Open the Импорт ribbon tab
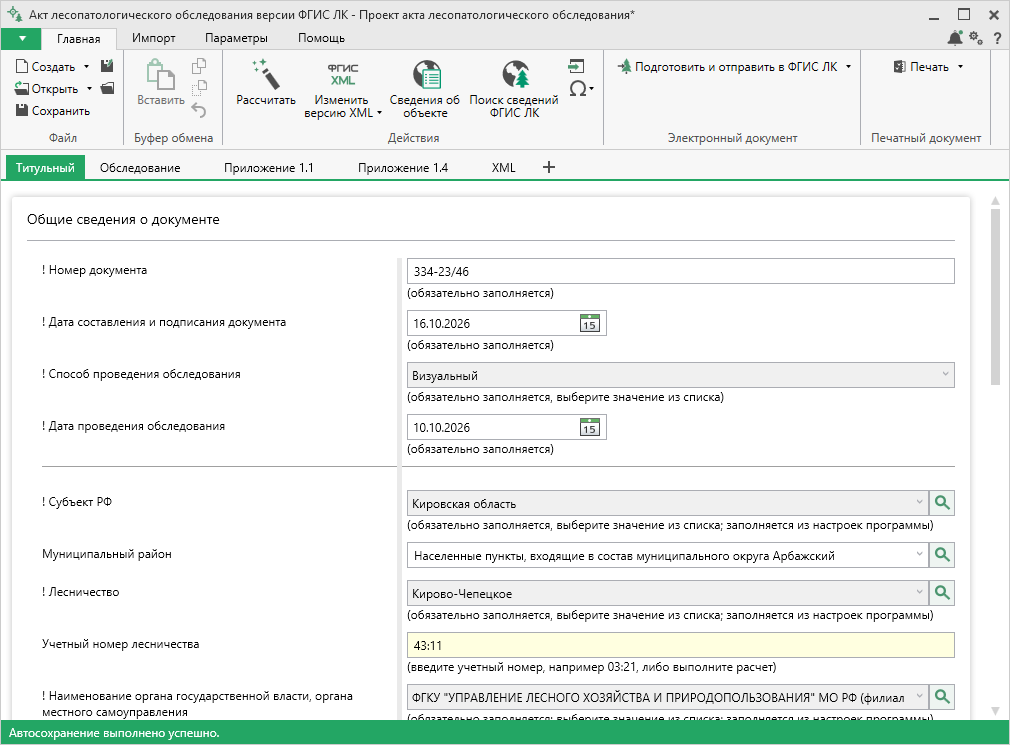The image size is (1010, 745). coord(153,38)
